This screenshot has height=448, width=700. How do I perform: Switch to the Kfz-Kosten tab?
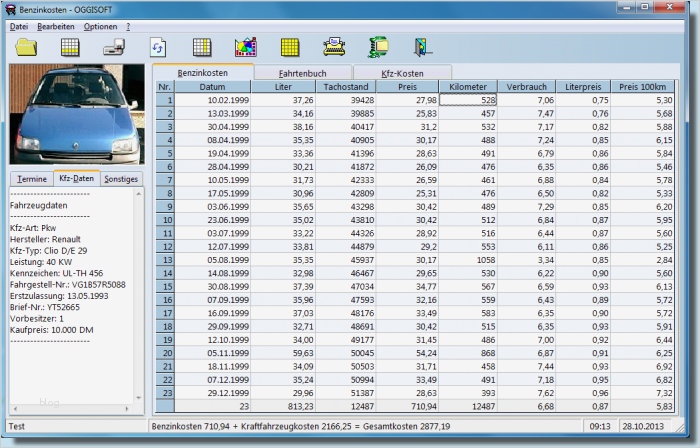point(402,73)
